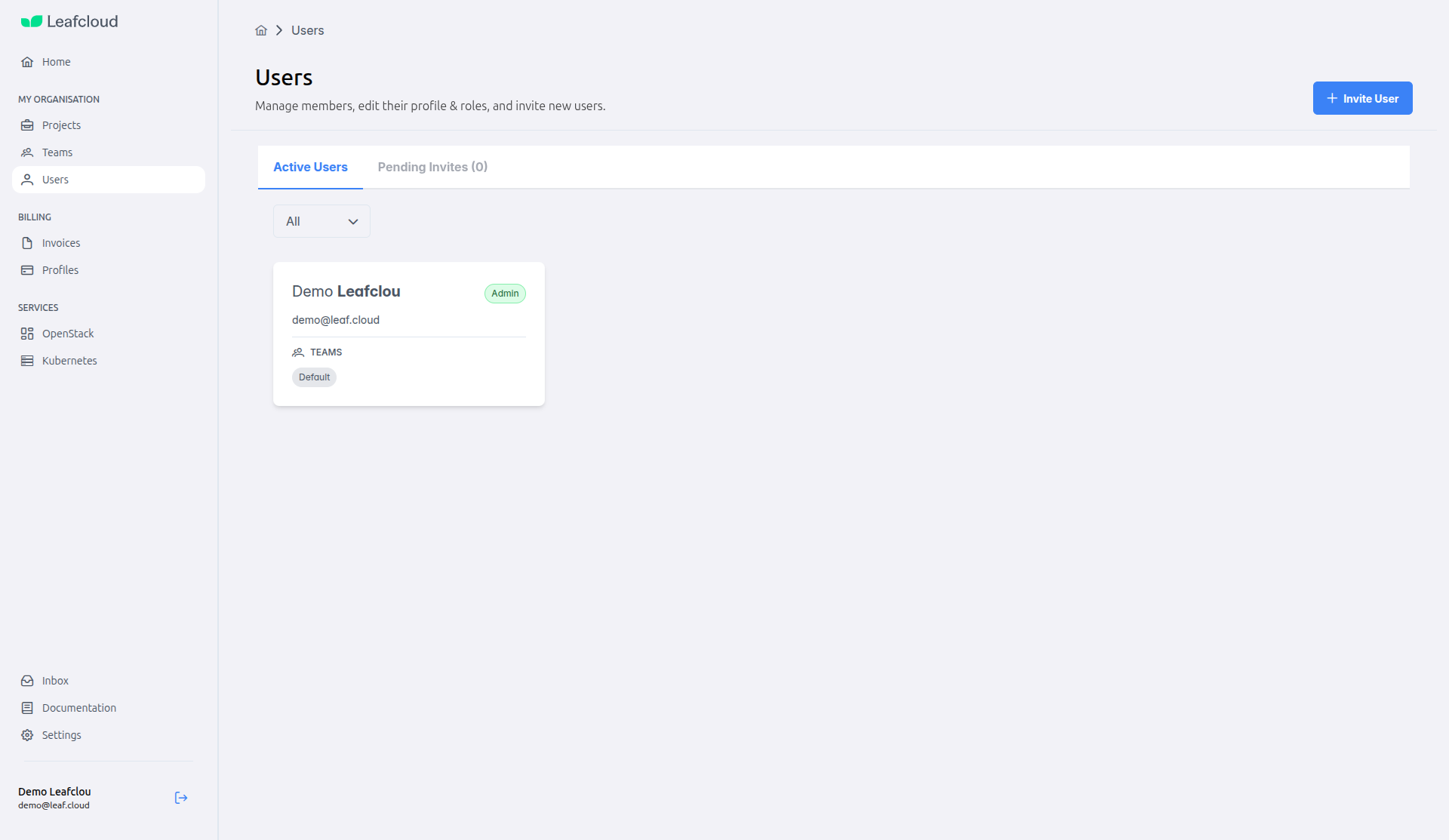Click the Invite User button
Screen dimensions: 1449x840
[1362, 98]
